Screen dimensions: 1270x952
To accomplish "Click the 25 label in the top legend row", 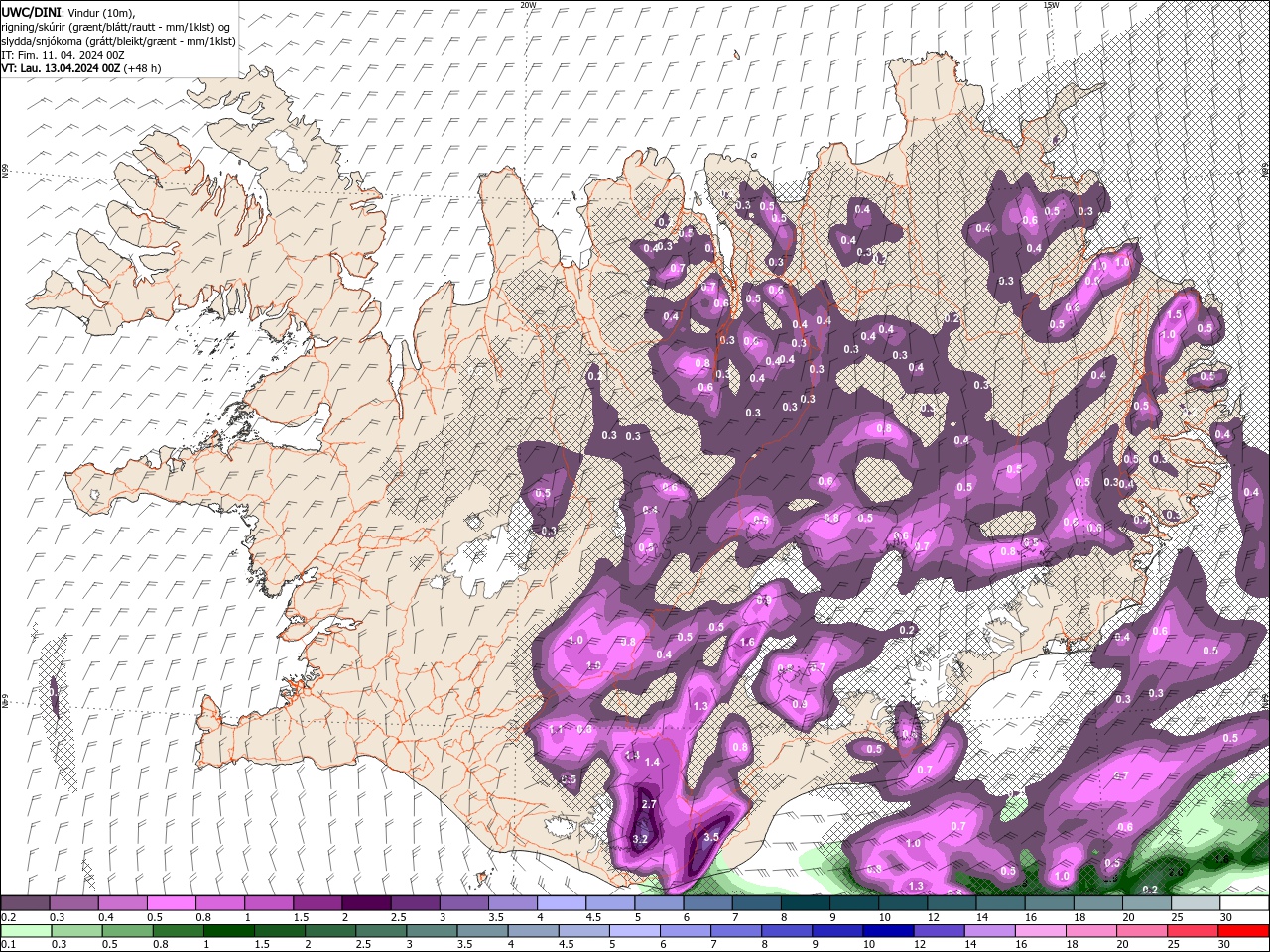I will pyautogui.click(x=1176, y=917).
